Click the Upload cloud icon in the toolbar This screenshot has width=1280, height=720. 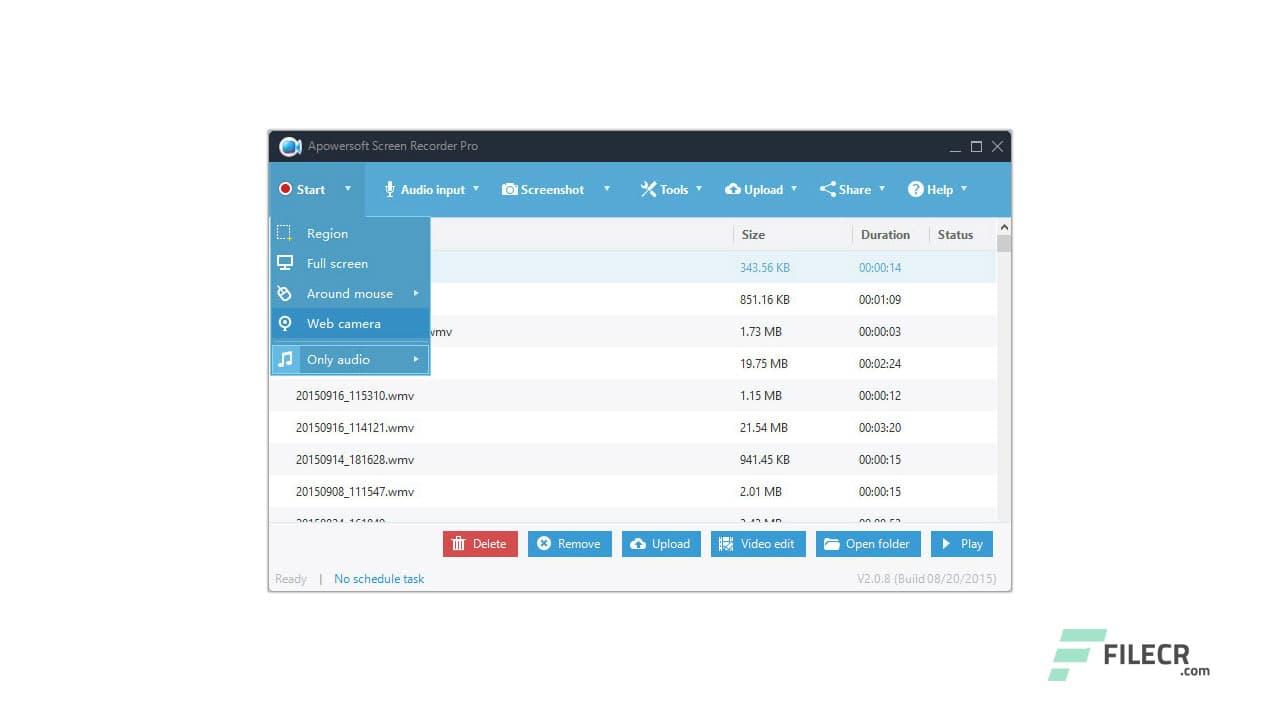coord(735,189)
